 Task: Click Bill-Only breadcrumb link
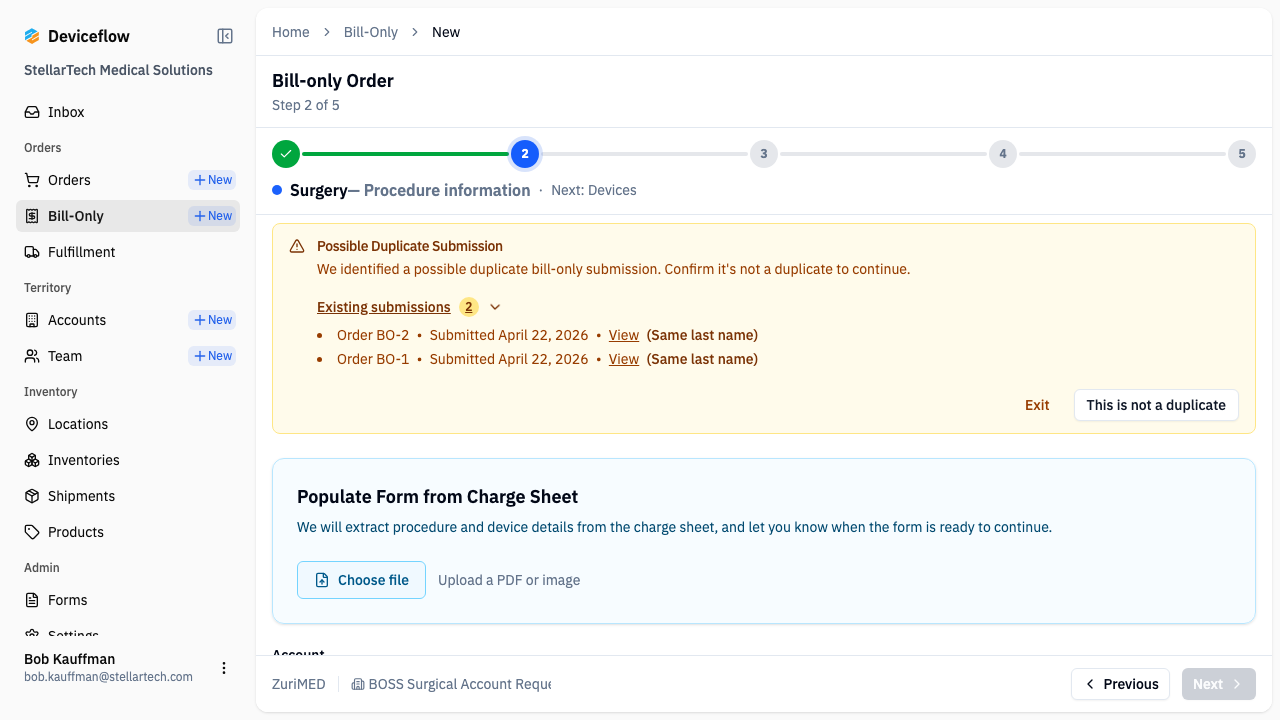pyautogui.click(x=371, y=32)
